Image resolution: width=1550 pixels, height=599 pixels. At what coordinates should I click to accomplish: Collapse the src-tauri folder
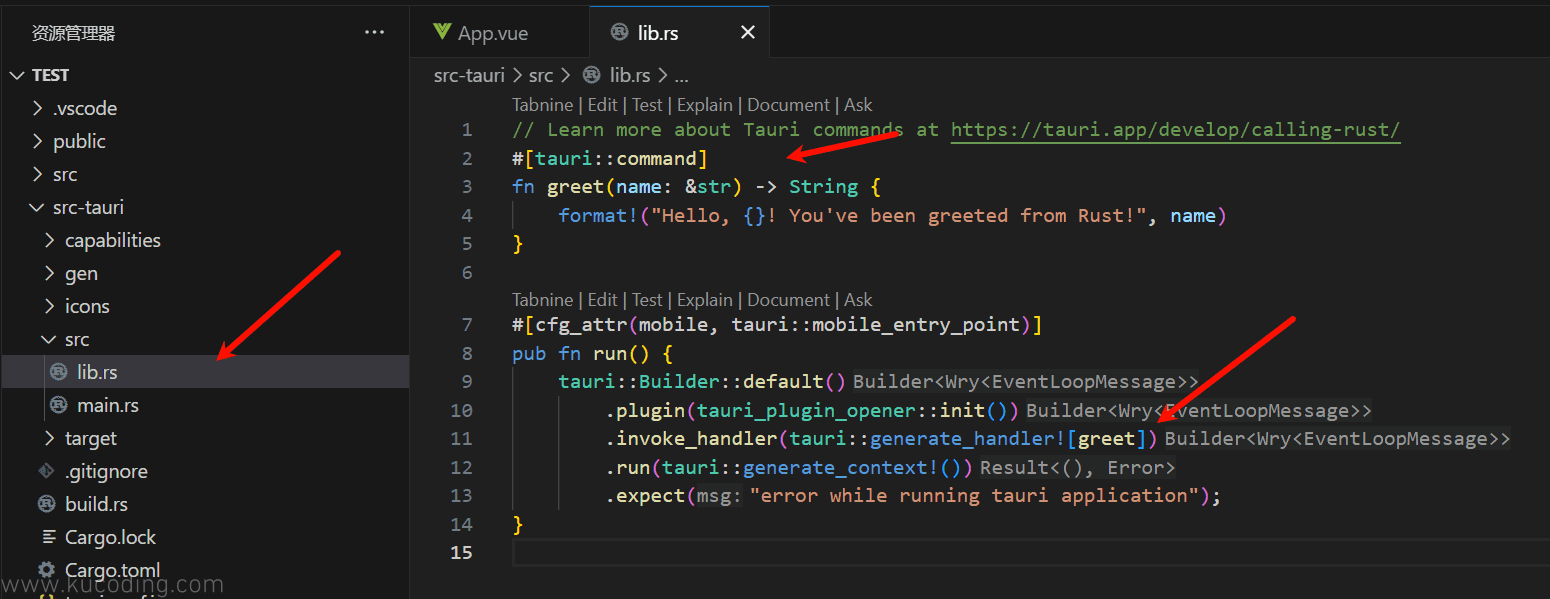(37, 207)
